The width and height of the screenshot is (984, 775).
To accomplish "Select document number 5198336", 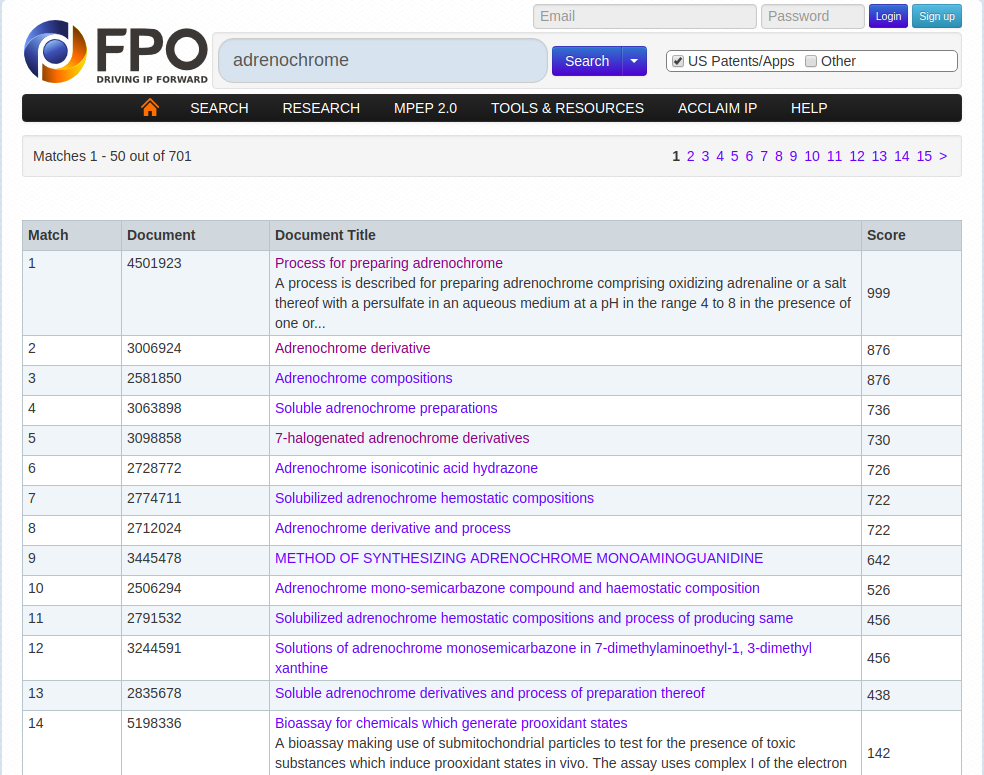I will tap(154, 723).
